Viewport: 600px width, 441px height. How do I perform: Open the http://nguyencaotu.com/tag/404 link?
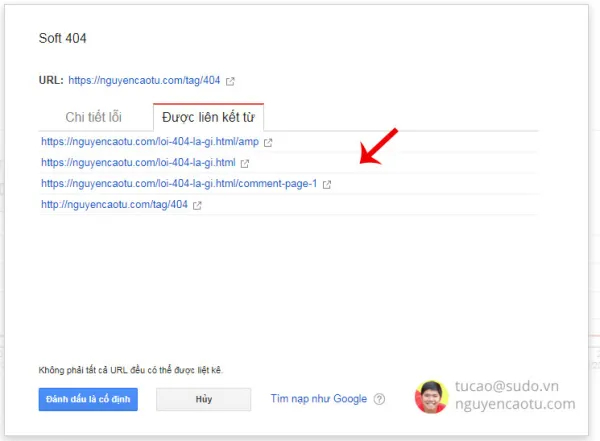114,204
